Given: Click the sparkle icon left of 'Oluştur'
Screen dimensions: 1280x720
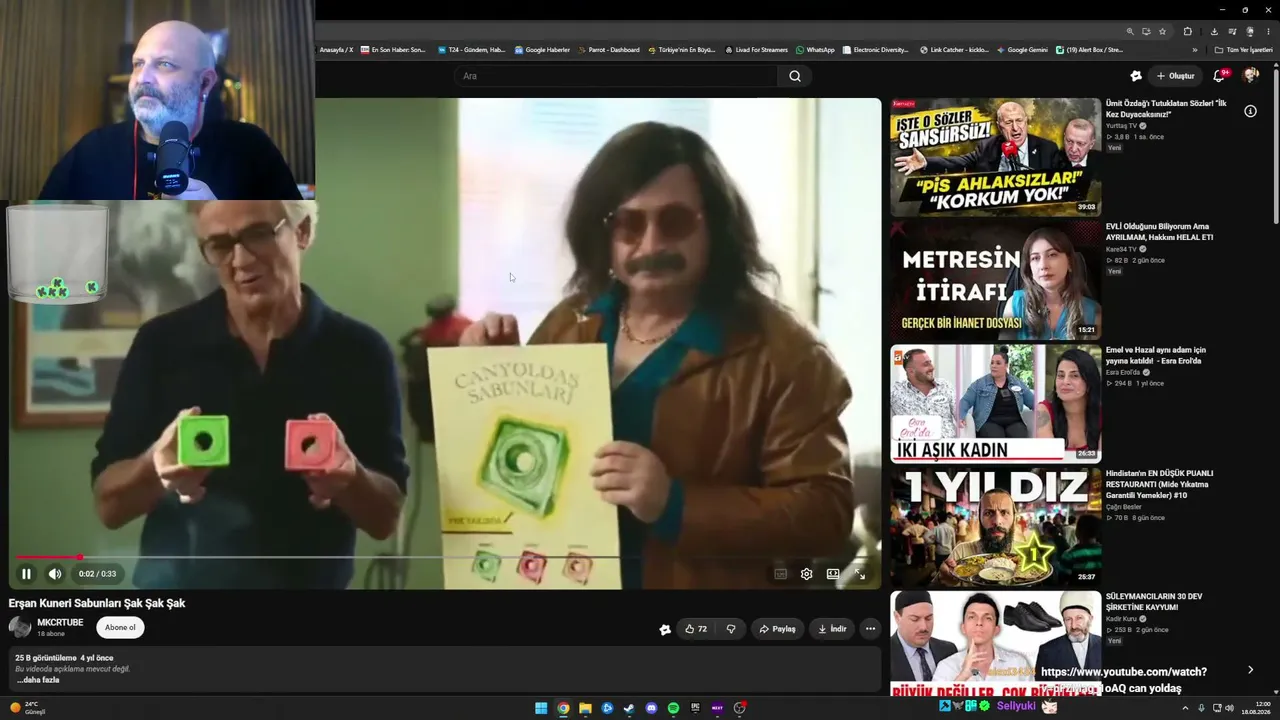Looking at the screenshot, I should click(1136, 76).
